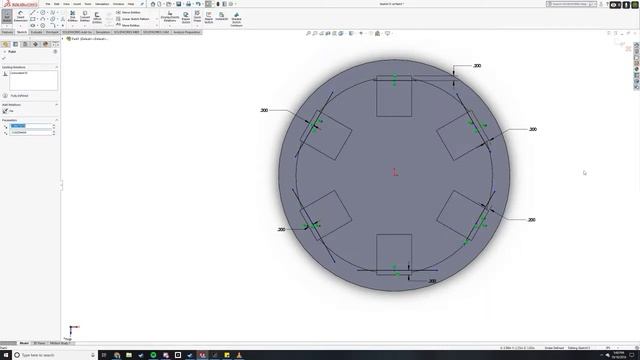Expand the Part1 flyout tree arrow

63,39
